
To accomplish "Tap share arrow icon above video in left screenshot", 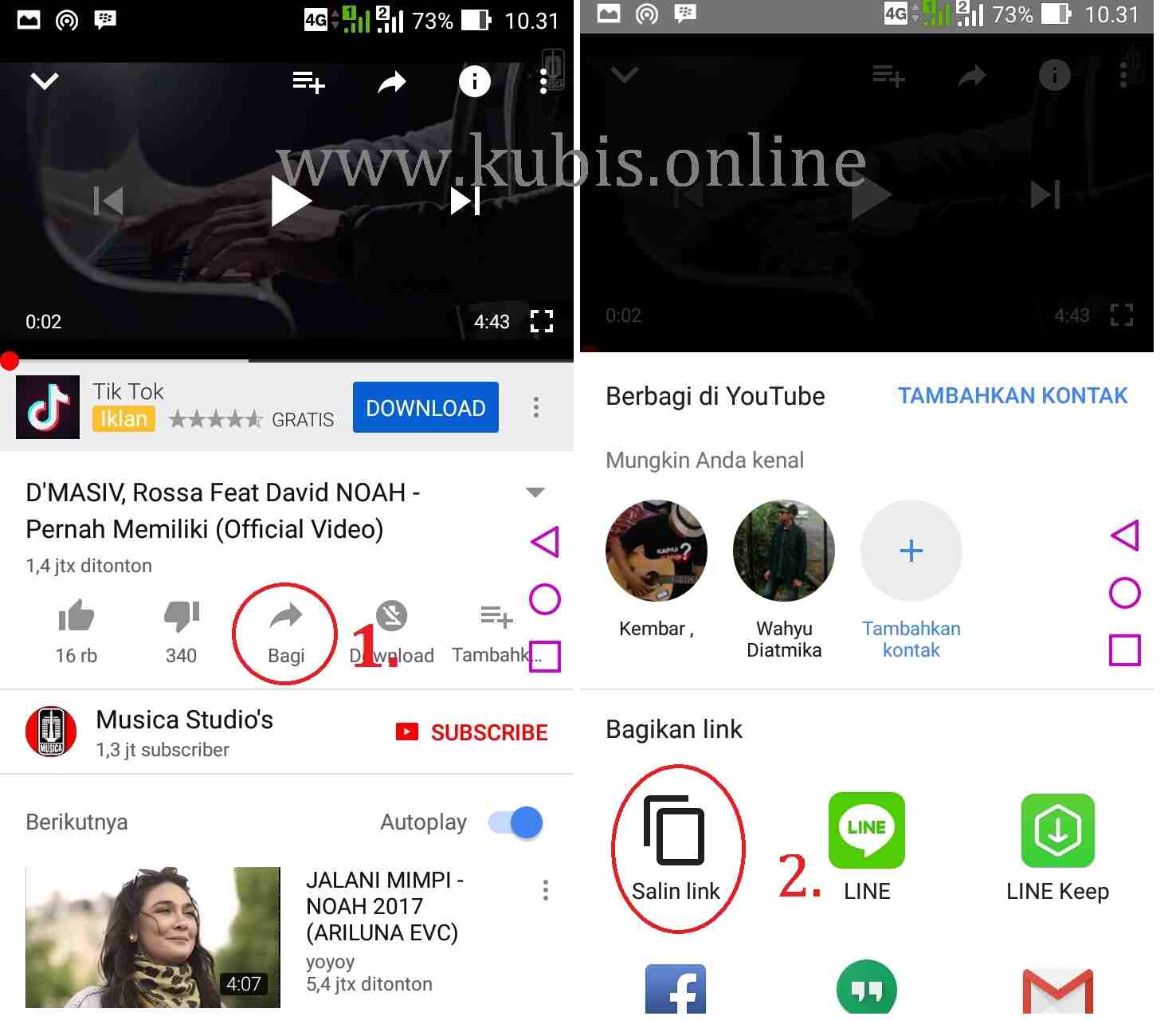I will [391, 81].
